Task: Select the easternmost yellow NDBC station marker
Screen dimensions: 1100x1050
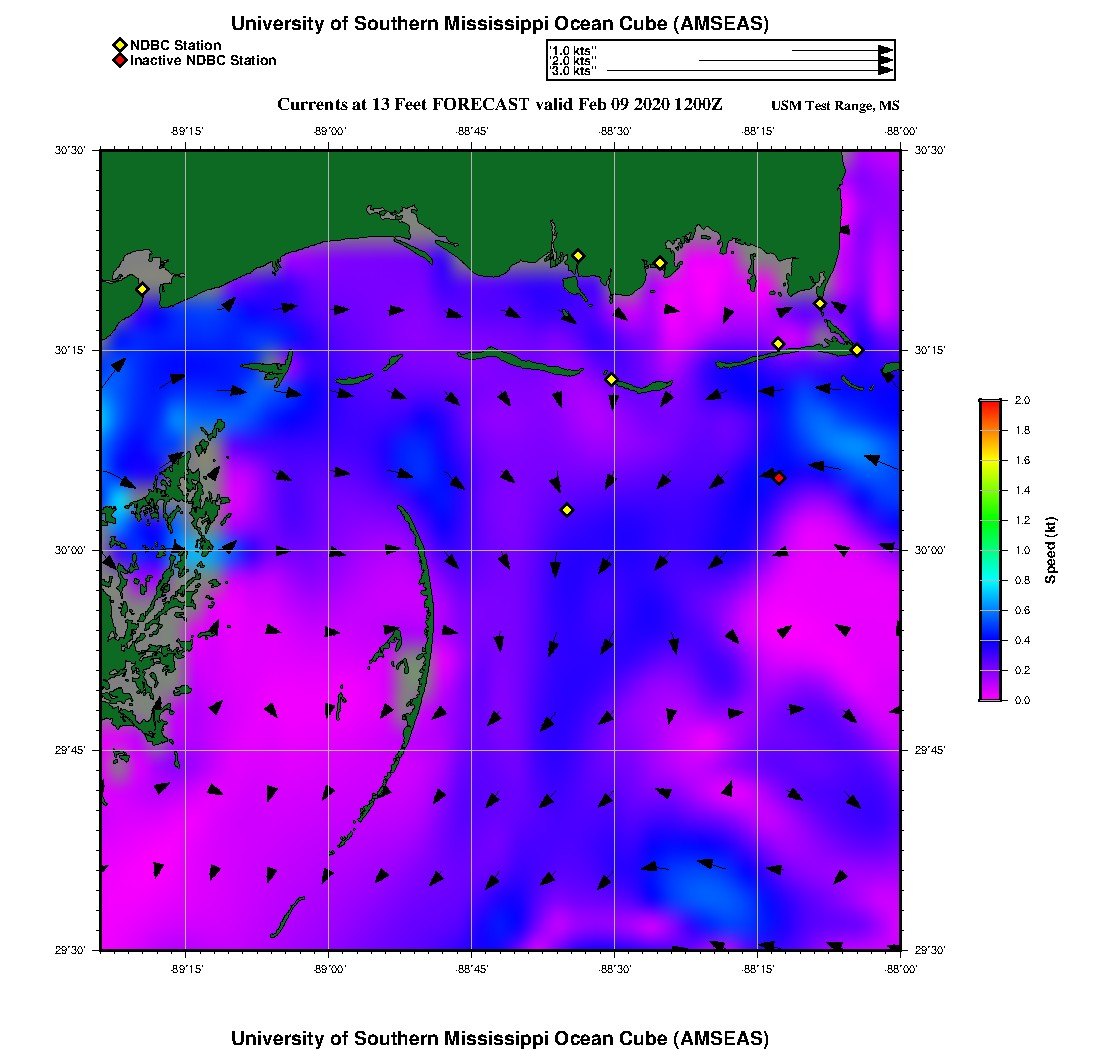Action: pyautogui.click(x=857, y=349)
